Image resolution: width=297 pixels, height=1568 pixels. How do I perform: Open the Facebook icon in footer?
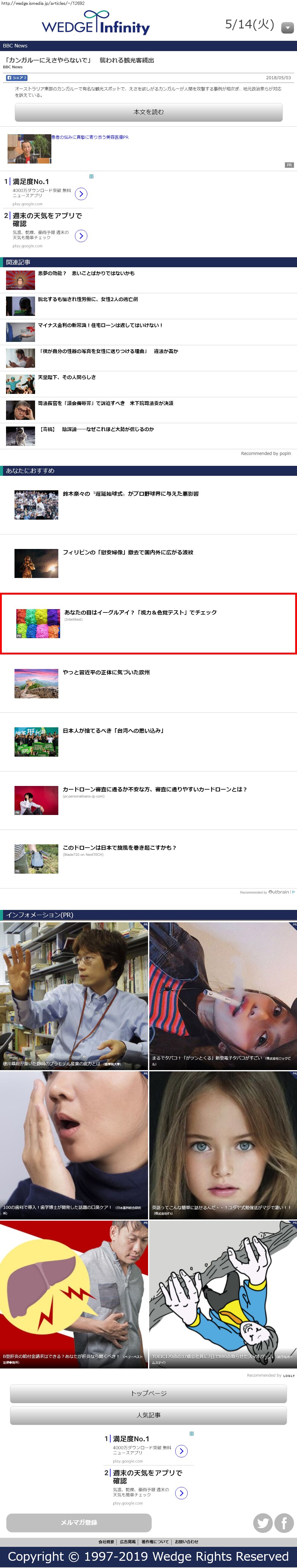pyautogui.click(x=284, y=1523)
